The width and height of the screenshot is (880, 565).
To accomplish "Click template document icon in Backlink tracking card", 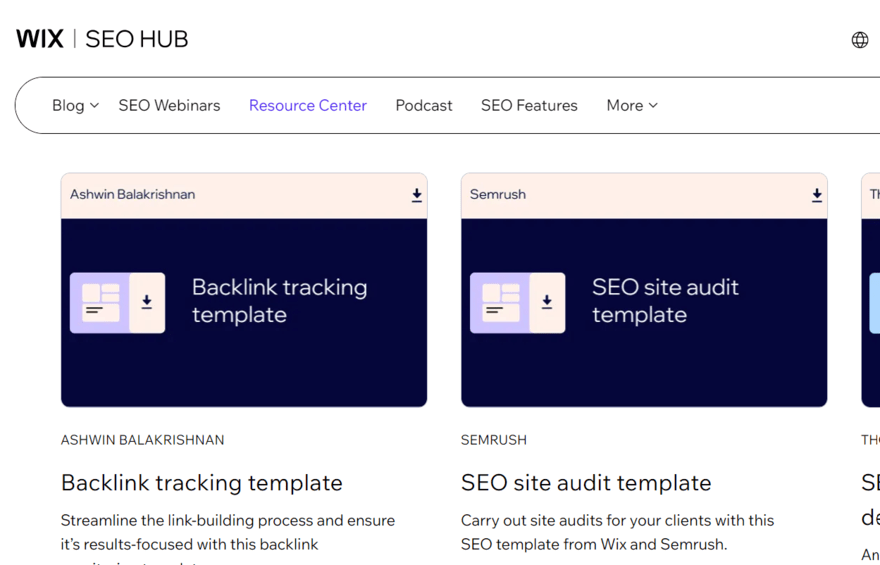I will pos(117,303).
